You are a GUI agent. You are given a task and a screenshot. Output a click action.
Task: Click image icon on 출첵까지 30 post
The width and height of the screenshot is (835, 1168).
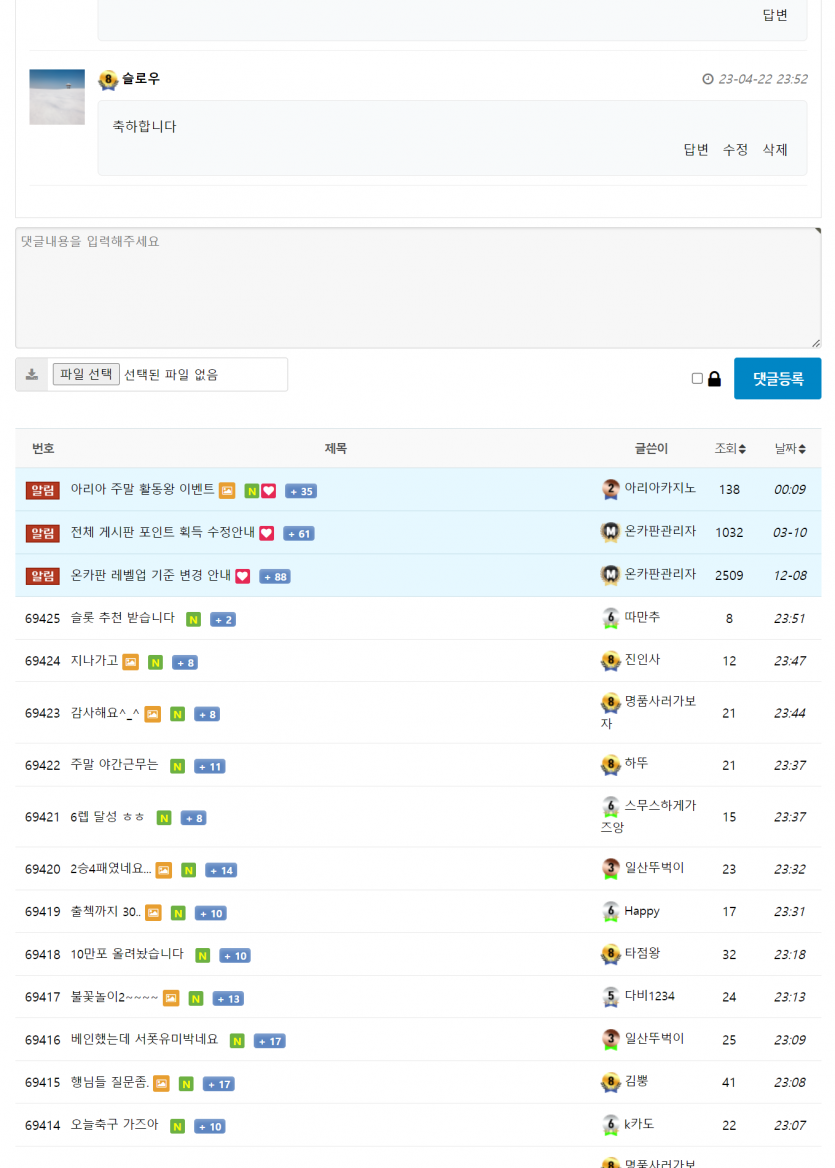pyautogui.click(x=153, y=913)
